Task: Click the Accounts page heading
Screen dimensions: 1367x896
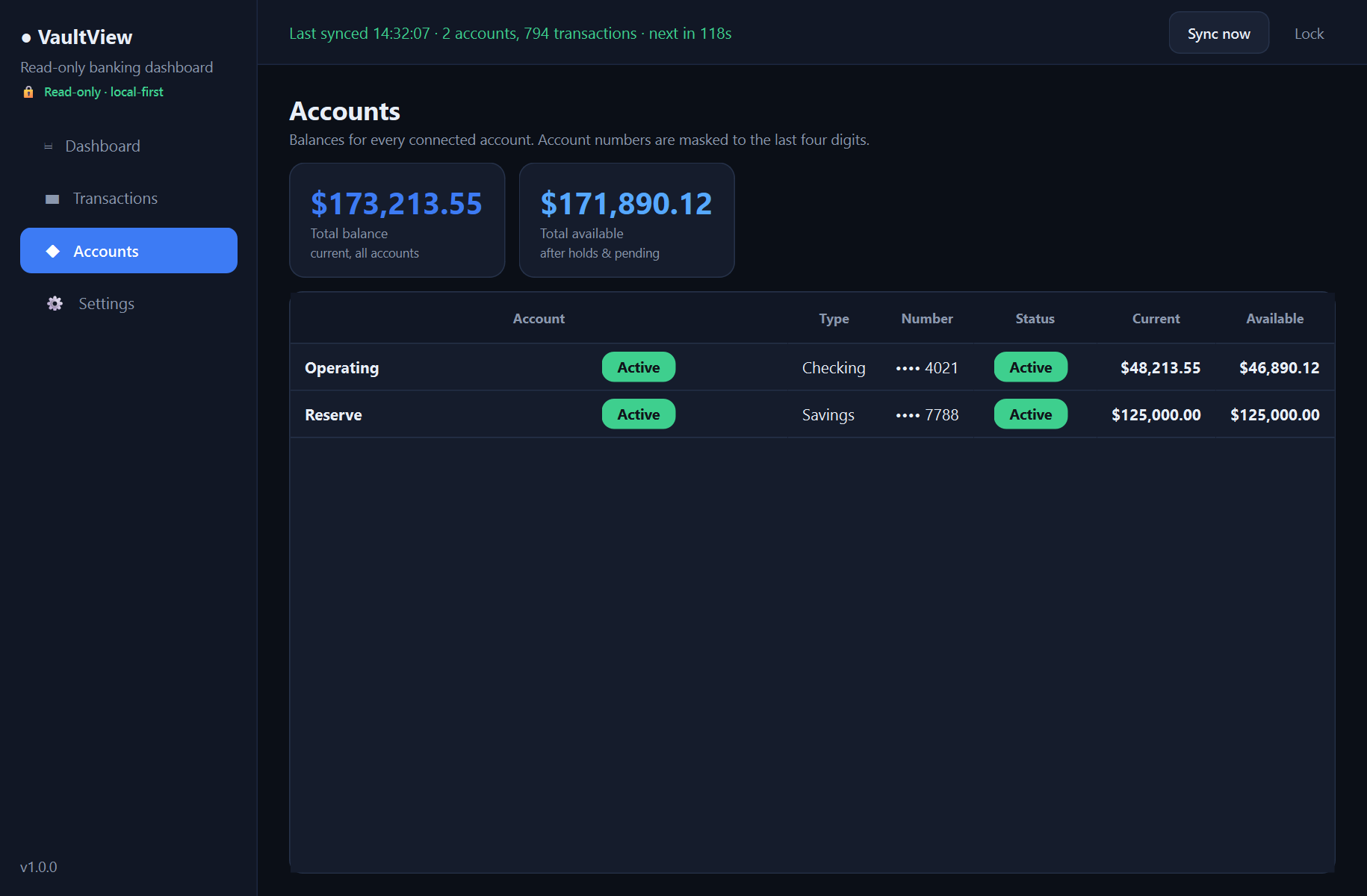Action: 344,111
